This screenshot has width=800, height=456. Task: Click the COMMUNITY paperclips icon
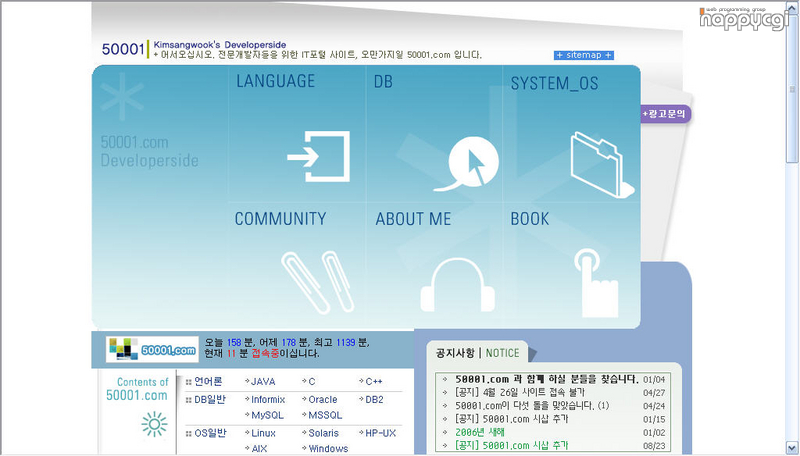(x=317, y=282)
